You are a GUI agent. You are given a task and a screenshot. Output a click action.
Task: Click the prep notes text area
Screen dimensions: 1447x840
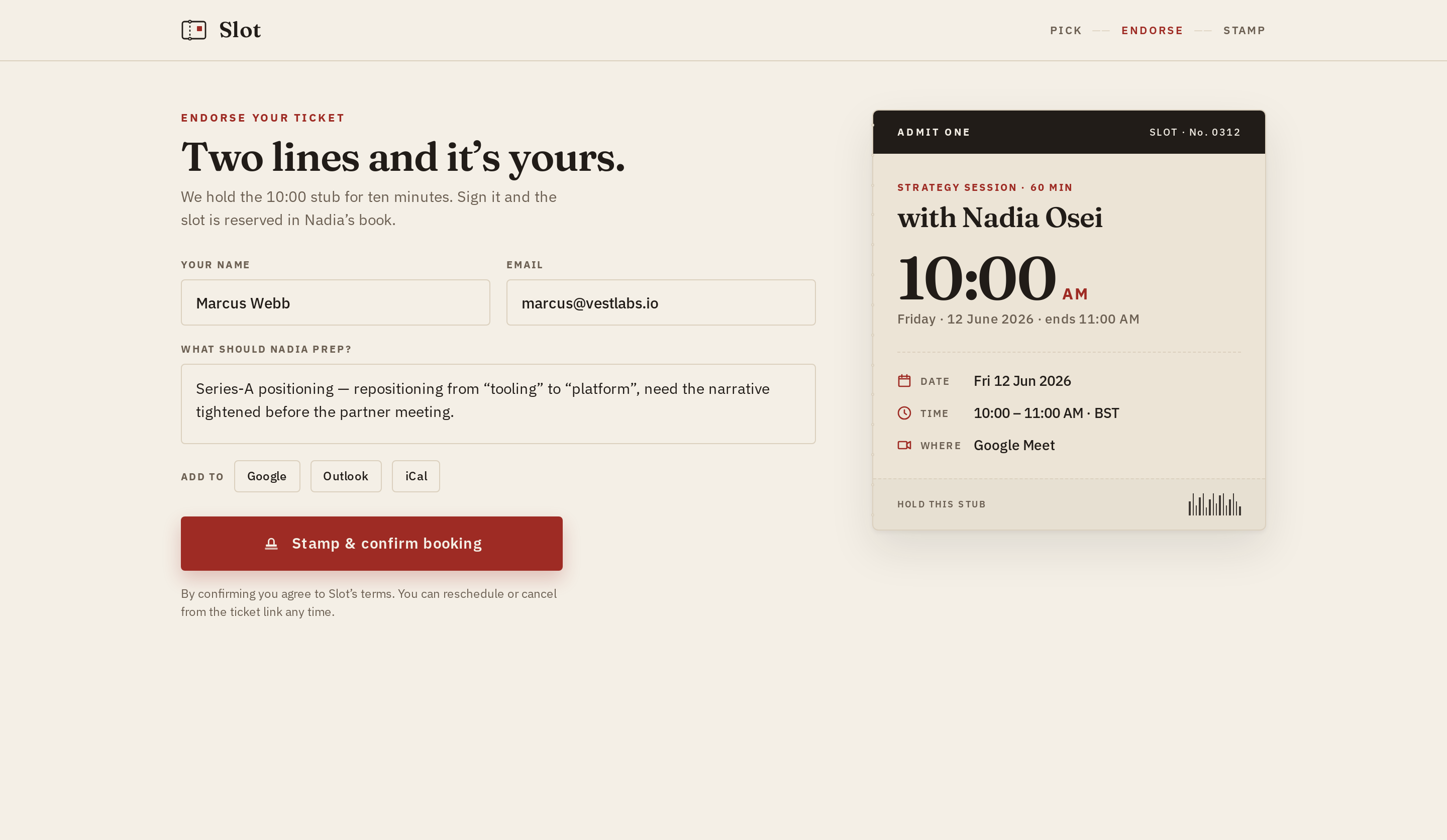(498, 403)
